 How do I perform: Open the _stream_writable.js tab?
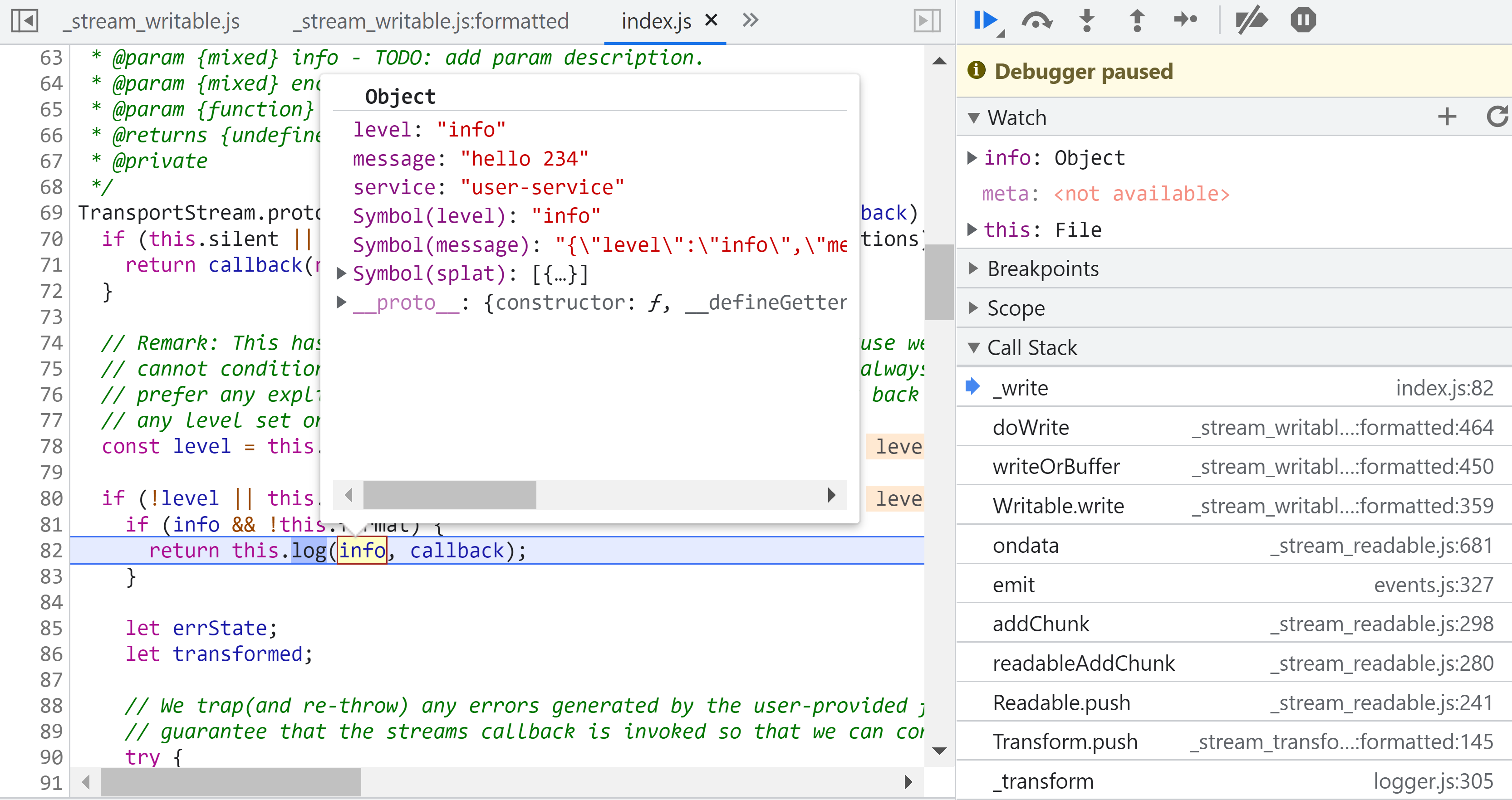tap(151, 22)
